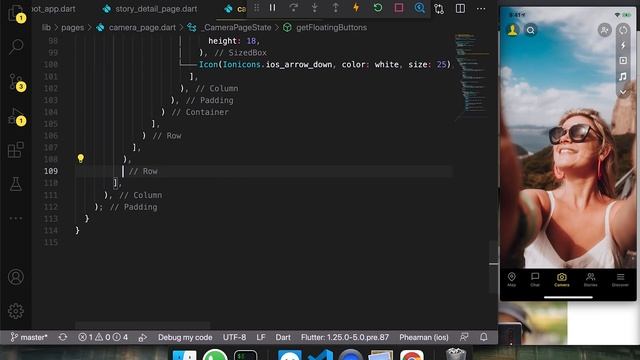Open the Manage settings gear

coord(16,311)
